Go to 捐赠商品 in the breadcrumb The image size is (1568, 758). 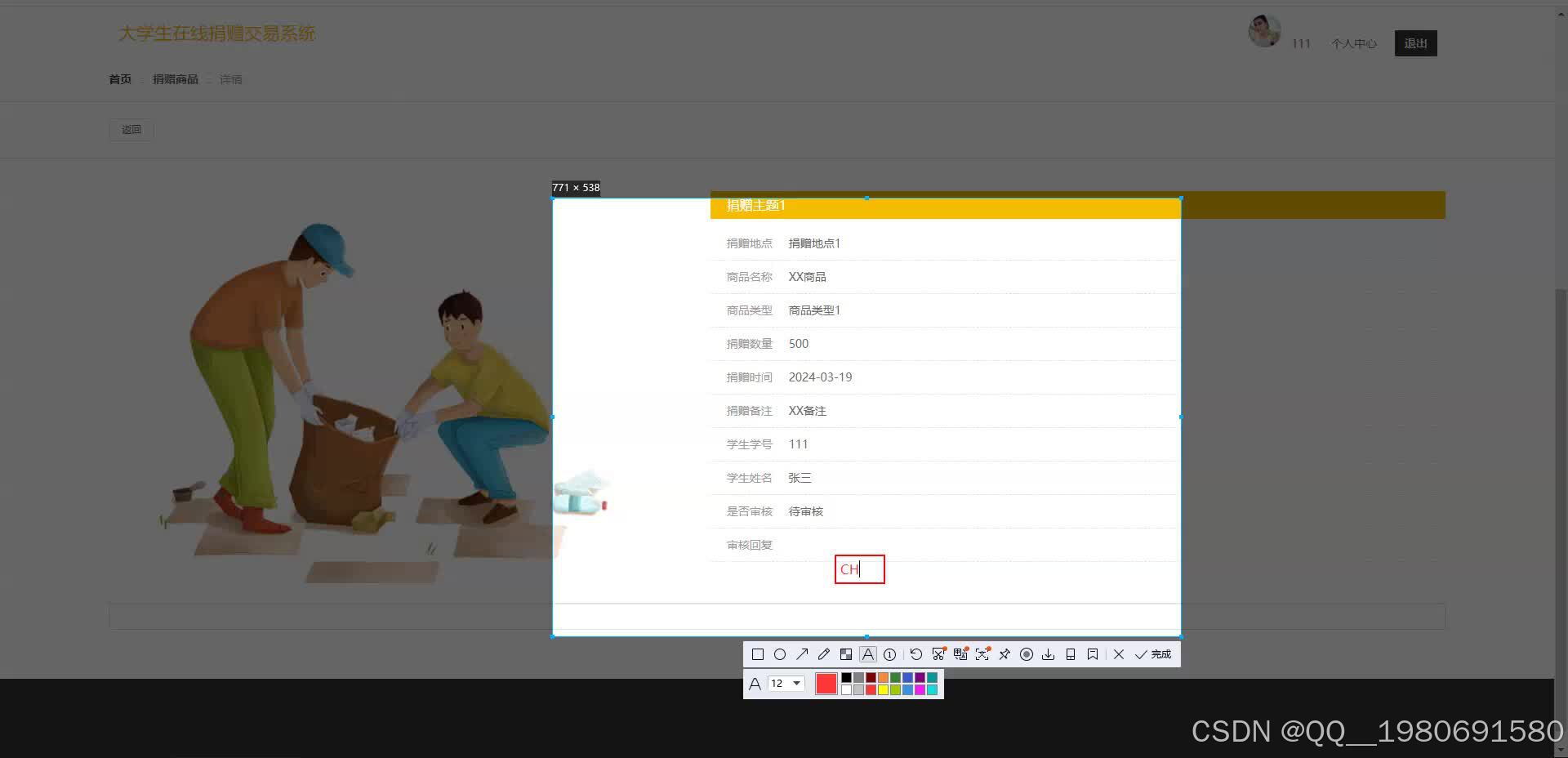[x=176, y=79]
